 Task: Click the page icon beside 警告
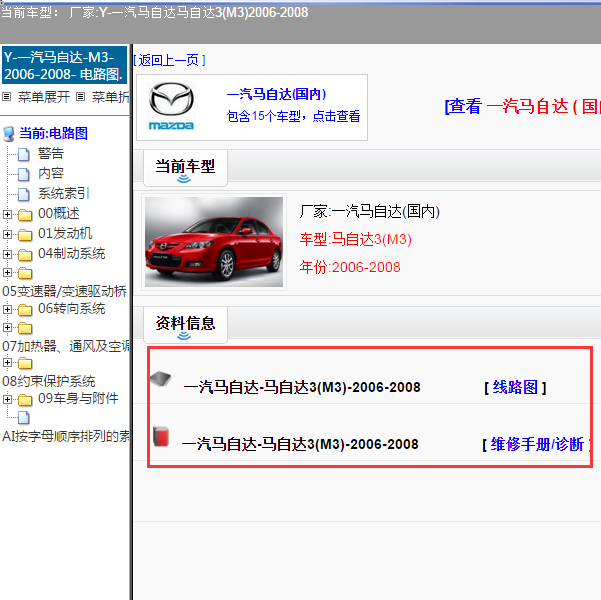[24, 154]
